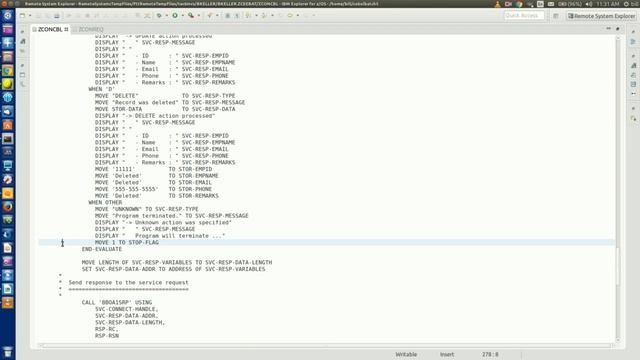Screen dimensions: 640x360
Task: Click the yellow Back navigation arrow icon
Action: (x=290, y=16)
